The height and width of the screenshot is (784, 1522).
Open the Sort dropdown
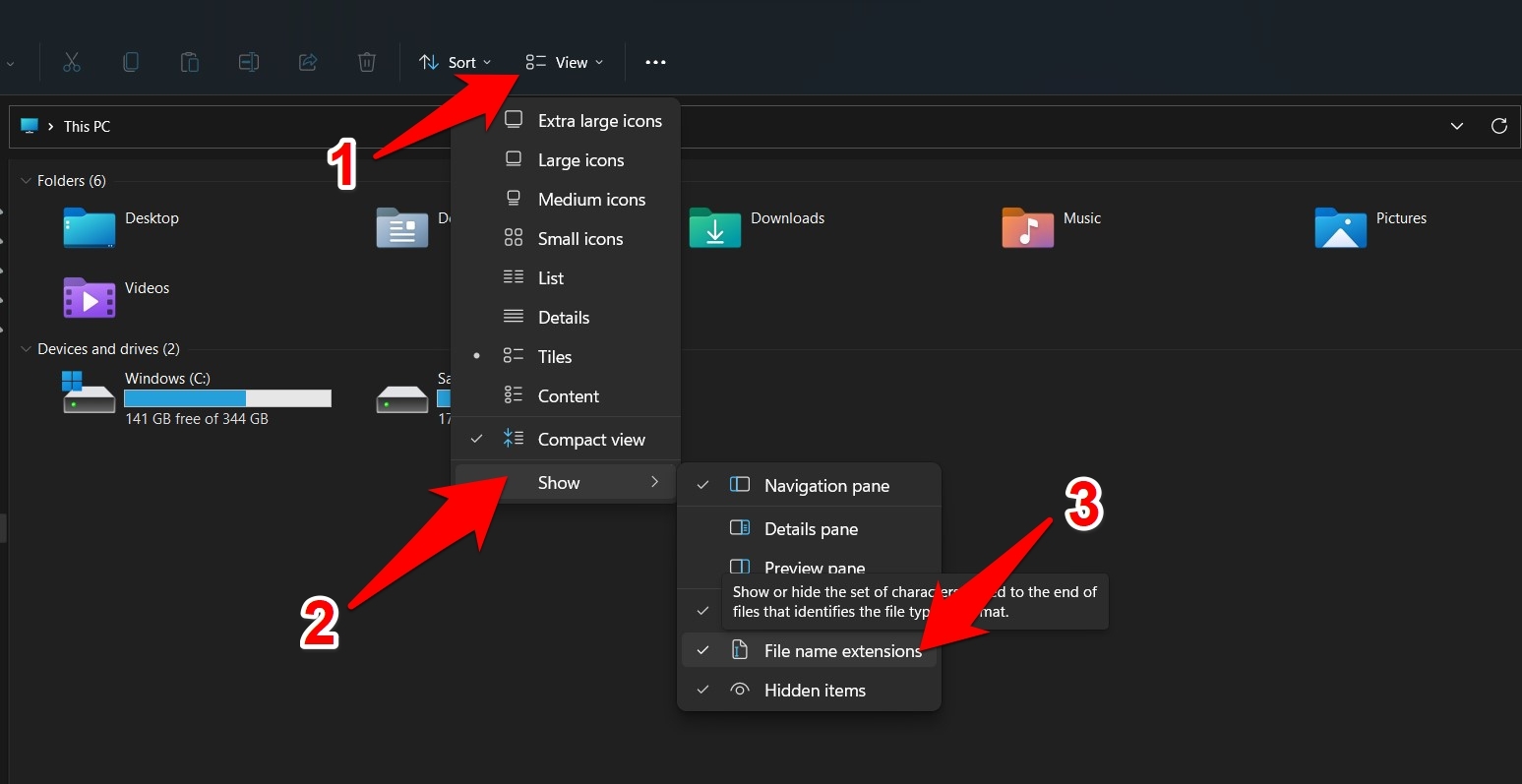pos(456,62)
